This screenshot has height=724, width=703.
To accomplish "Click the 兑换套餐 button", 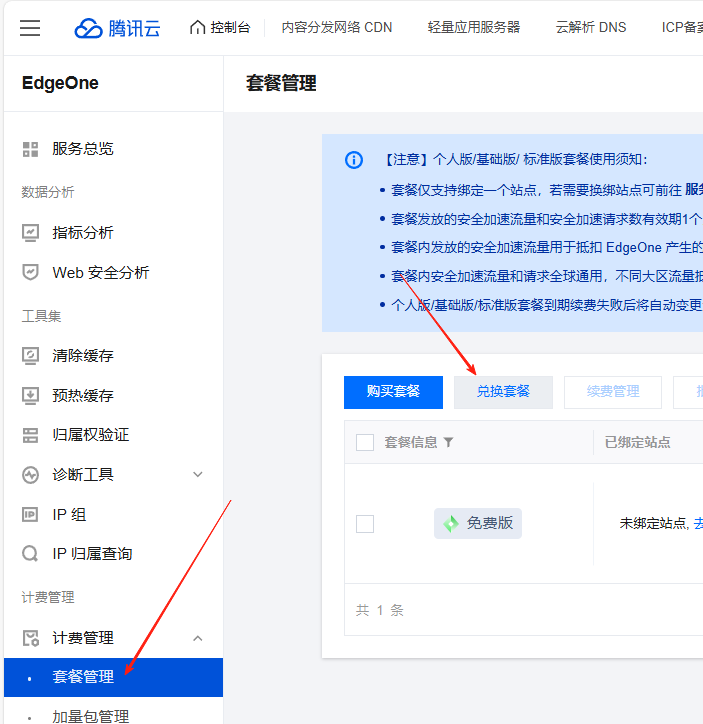I will [x=503, y=392].
